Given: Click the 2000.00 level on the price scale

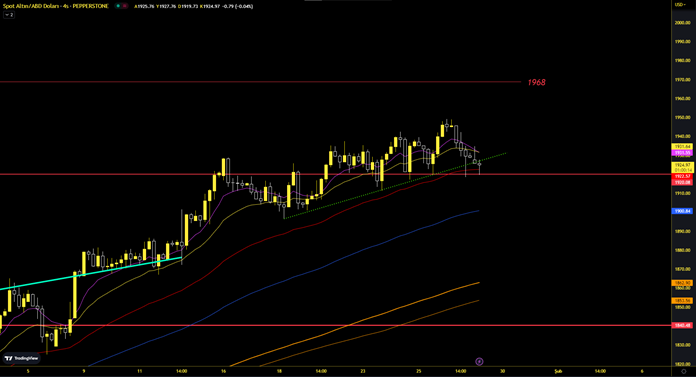Looking at the screenshot, I should click(682, 23).
